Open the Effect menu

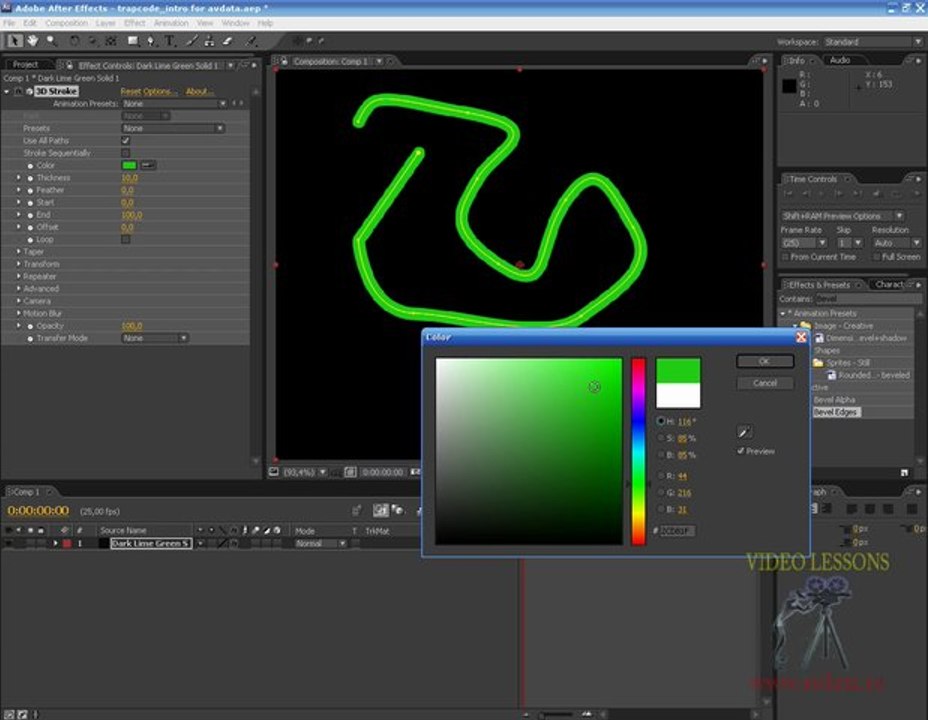[134, 23]
